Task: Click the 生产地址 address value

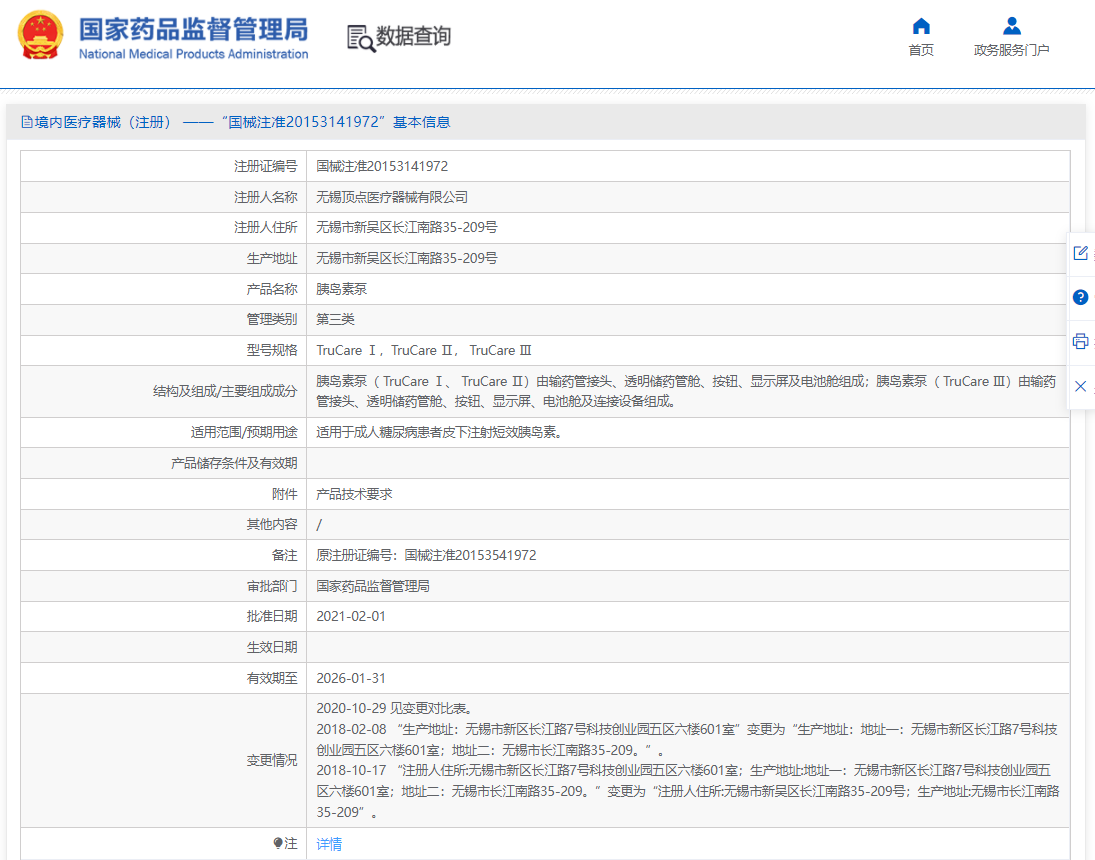Action: tap(406, 258)
